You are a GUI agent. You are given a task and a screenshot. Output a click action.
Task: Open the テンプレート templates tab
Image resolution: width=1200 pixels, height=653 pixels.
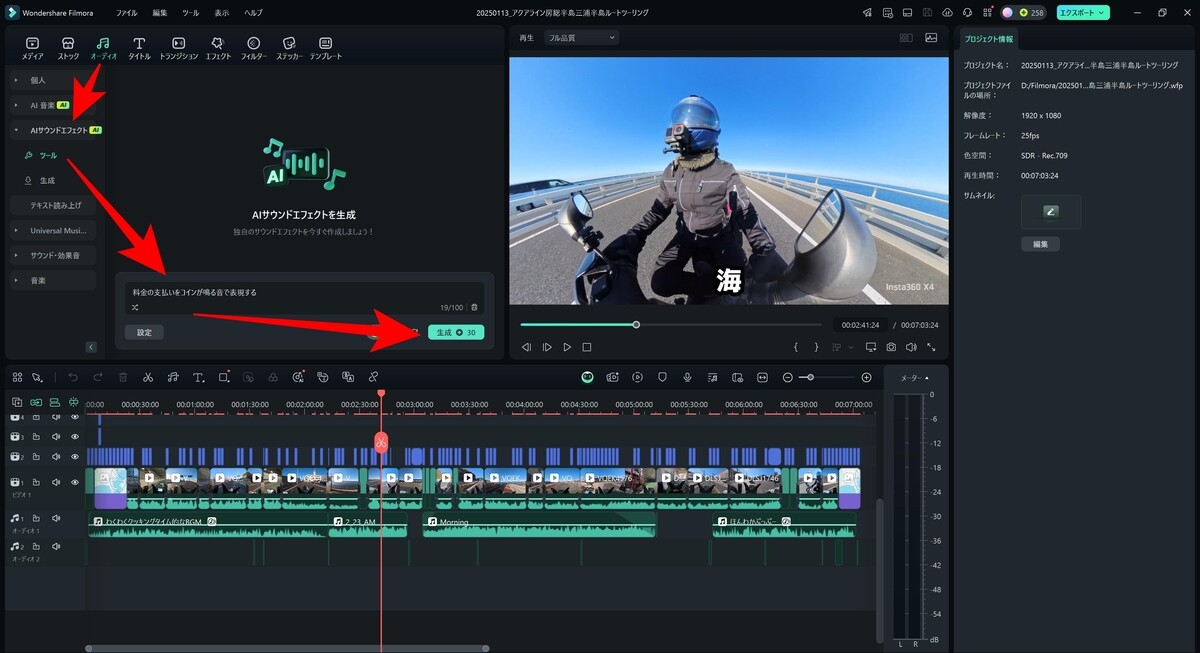point(325,48)
